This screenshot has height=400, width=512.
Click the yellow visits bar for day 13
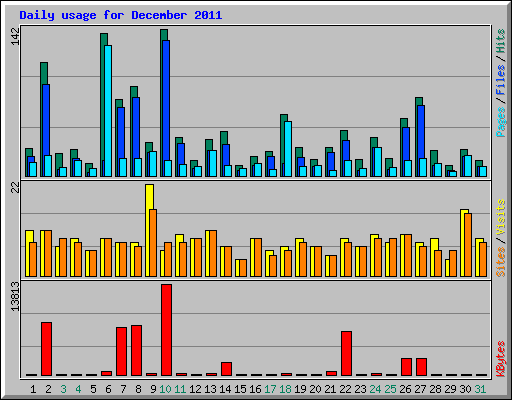pos(207,253)
